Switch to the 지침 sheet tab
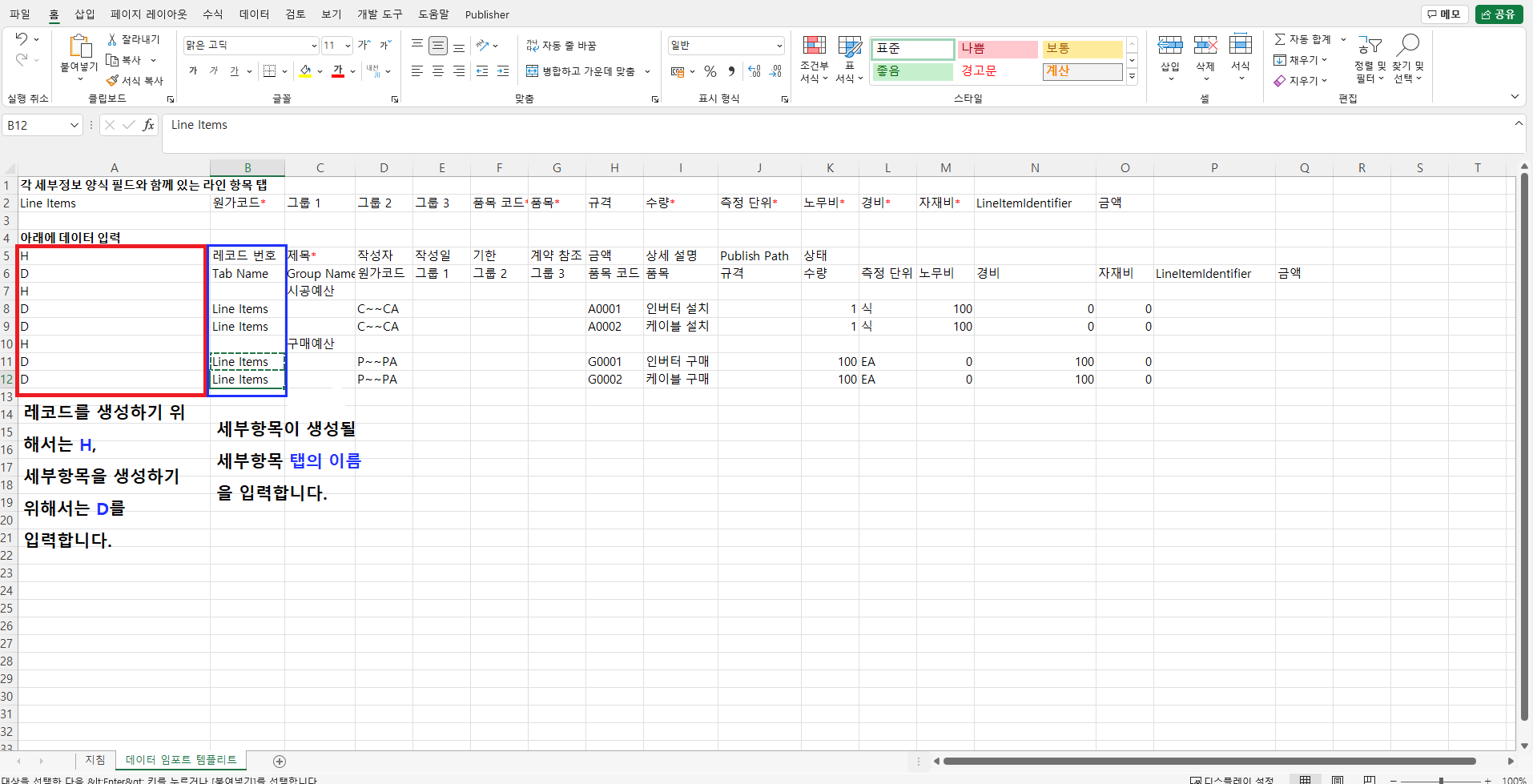Viewport: 1533px width, 784px height. [95, 760]
